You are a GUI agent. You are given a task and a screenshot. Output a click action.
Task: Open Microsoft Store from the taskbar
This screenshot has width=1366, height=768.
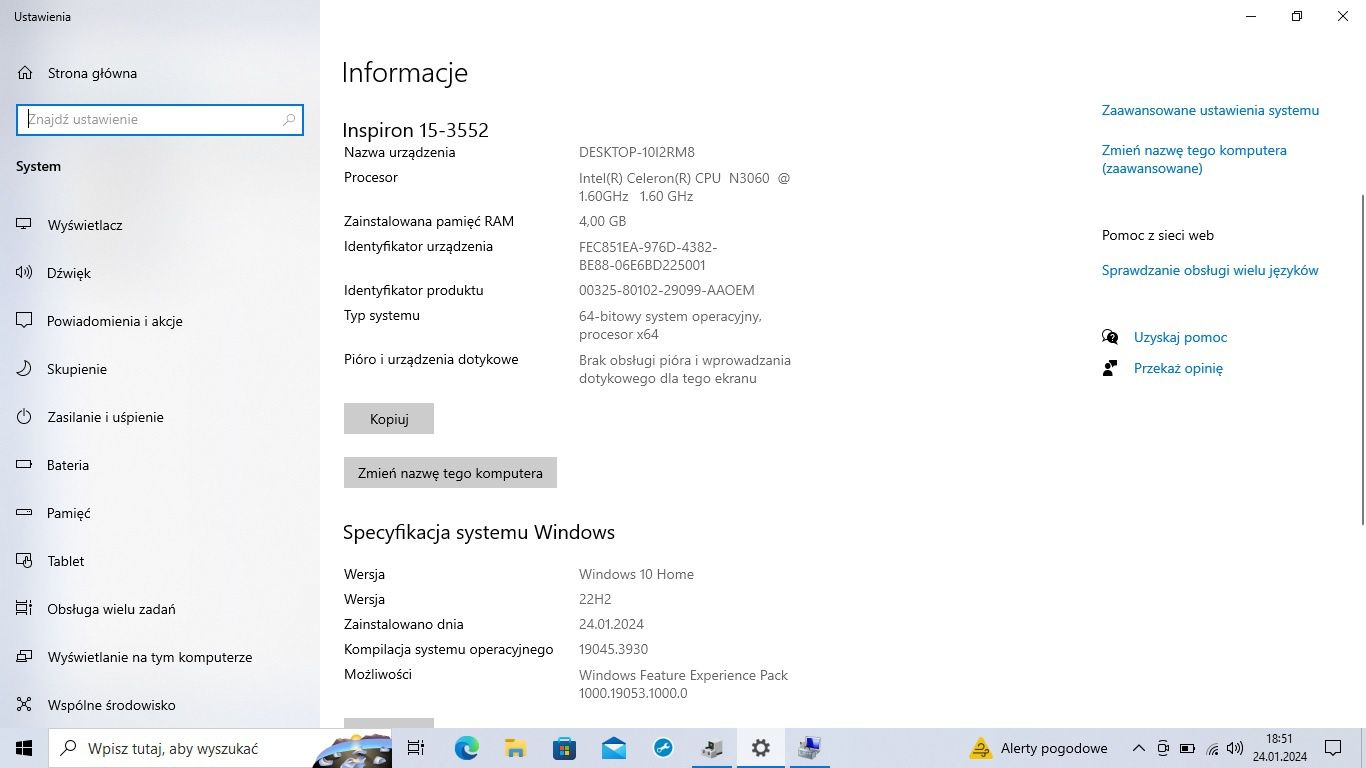[x=564, y=748]
